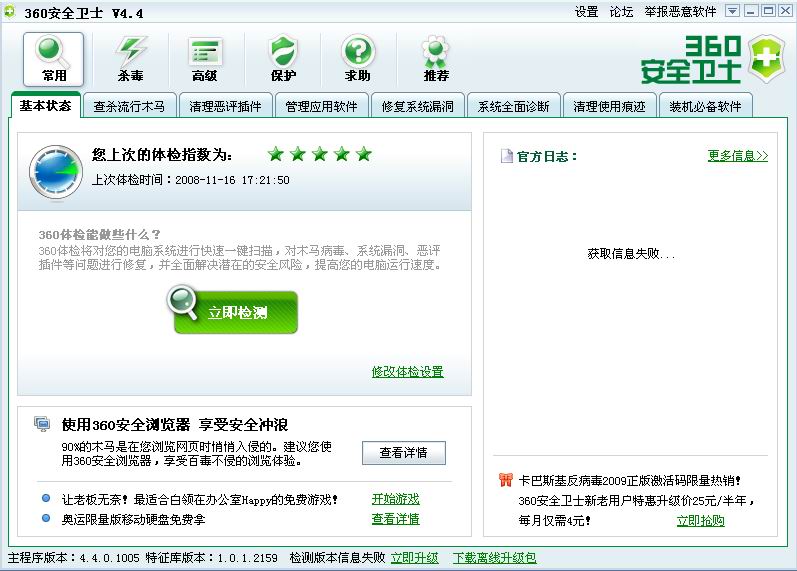The image size is (797, 571).
Task: Click the blue bullet beside 让老板无奈
Action: pyautogui.click(x=46, y=498)
